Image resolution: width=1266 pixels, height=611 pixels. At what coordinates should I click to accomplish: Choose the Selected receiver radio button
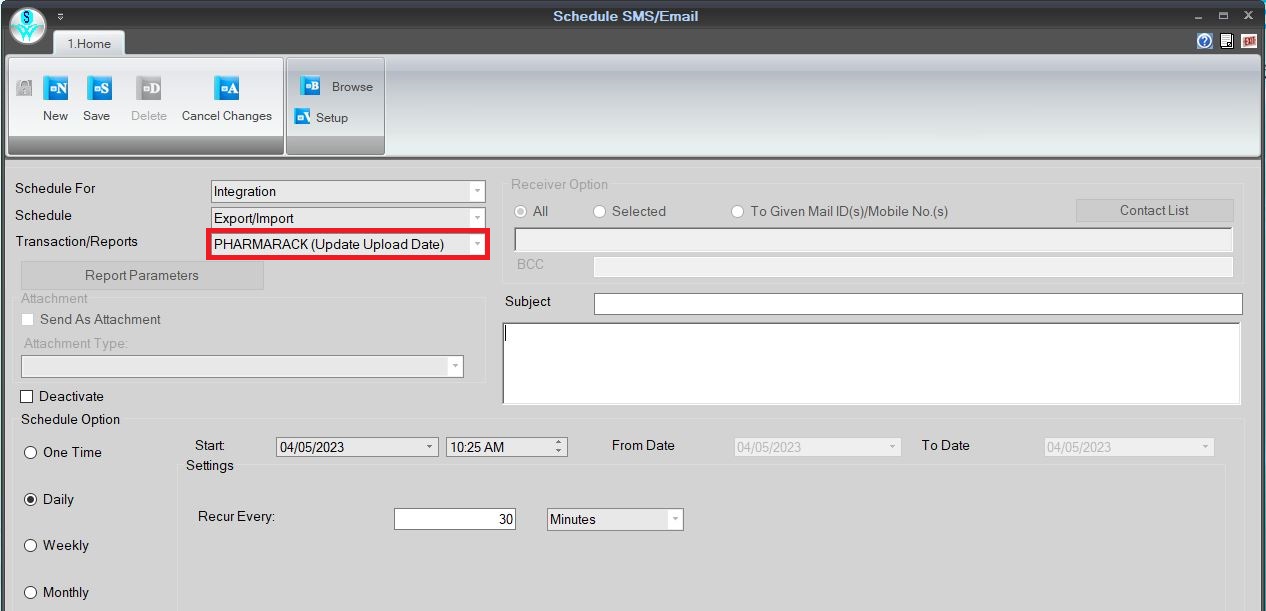(x=600, y=212)
